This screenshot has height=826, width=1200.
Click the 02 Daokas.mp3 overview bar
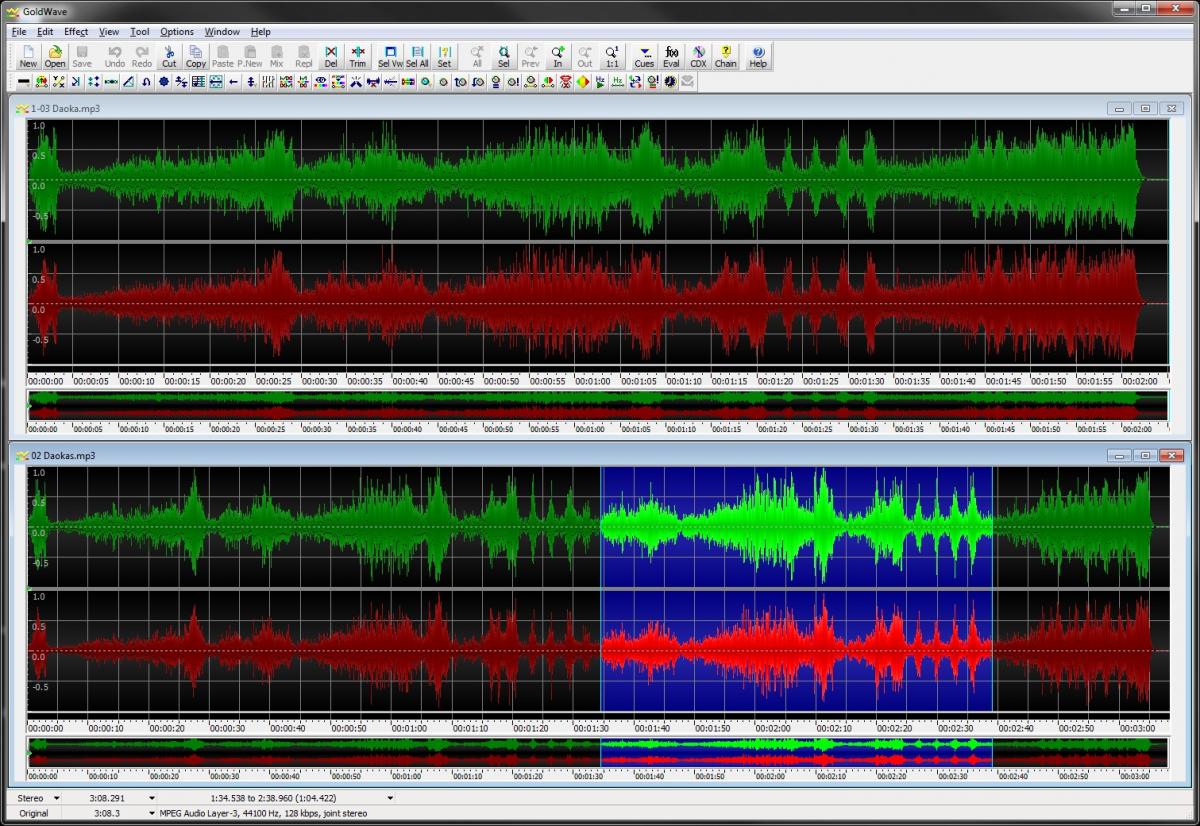(597, 752)
